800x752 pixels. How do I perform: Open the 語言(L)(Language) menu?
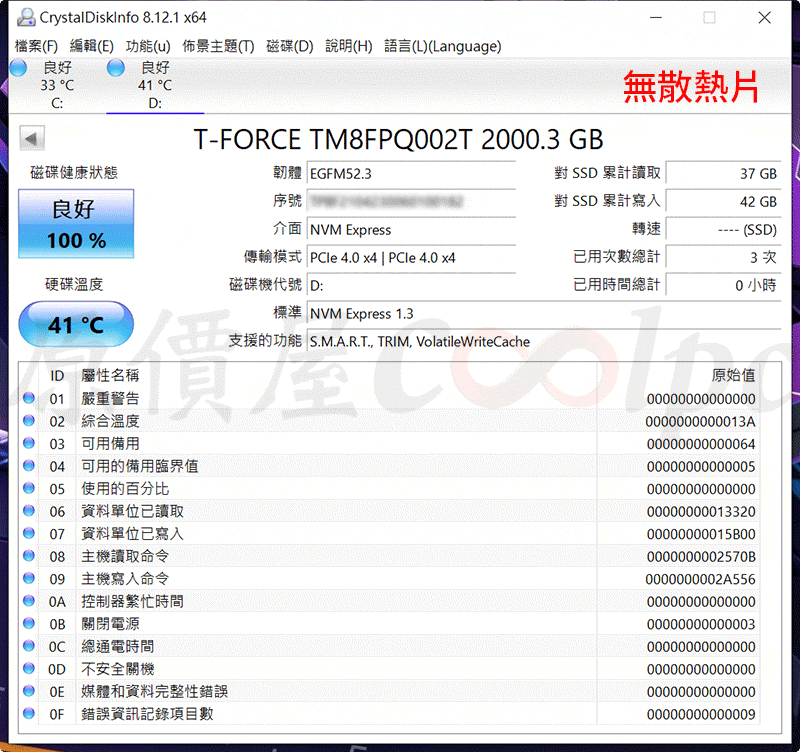tap(443, 46)
